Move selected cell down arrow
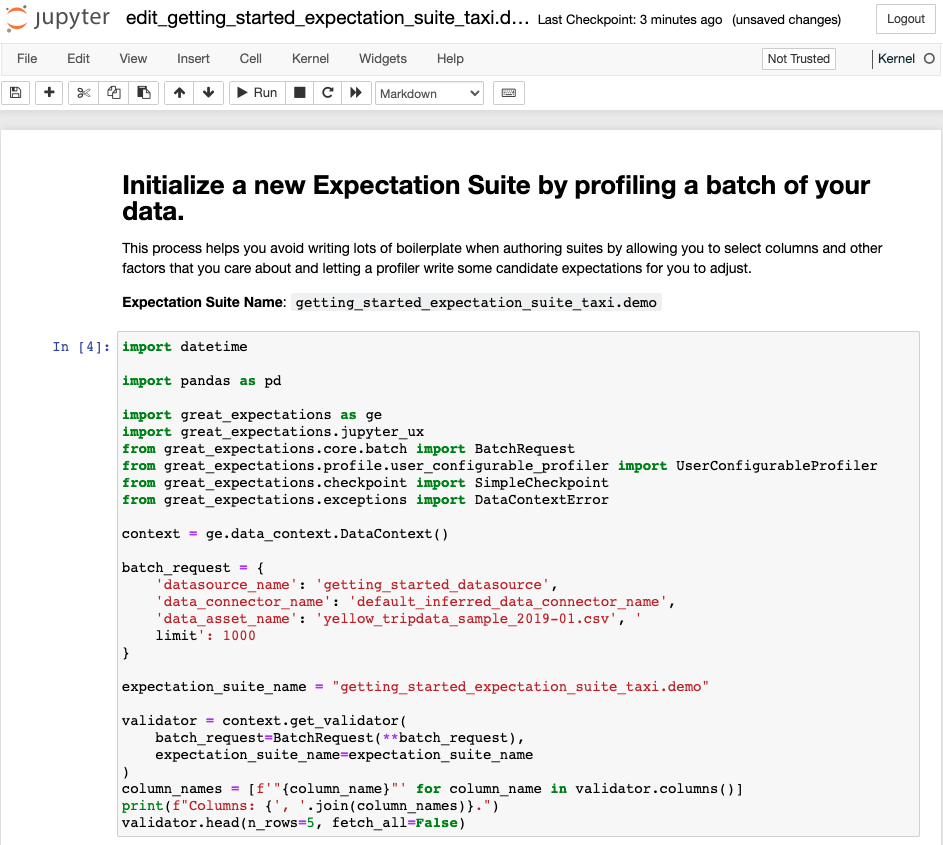This screenshot has width=943, height=845. click(x=208, y=93)
